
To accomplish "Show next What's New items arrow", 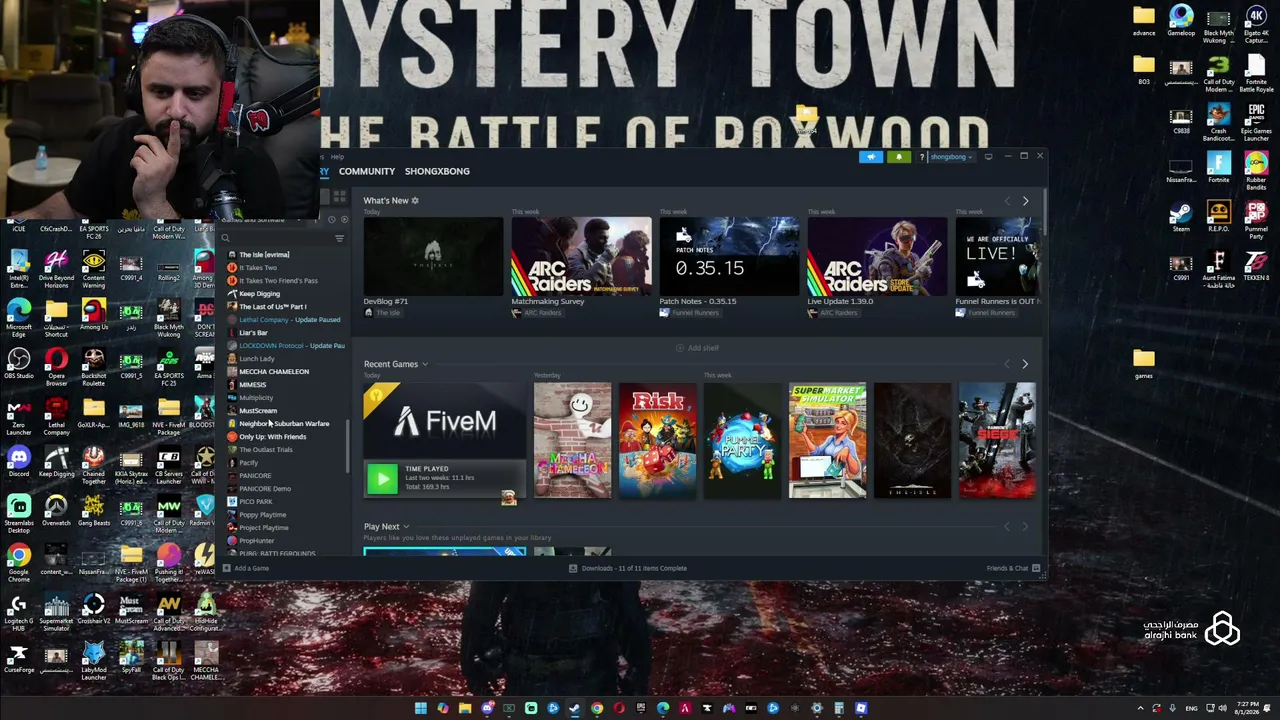I will (x=1025, y=201).
